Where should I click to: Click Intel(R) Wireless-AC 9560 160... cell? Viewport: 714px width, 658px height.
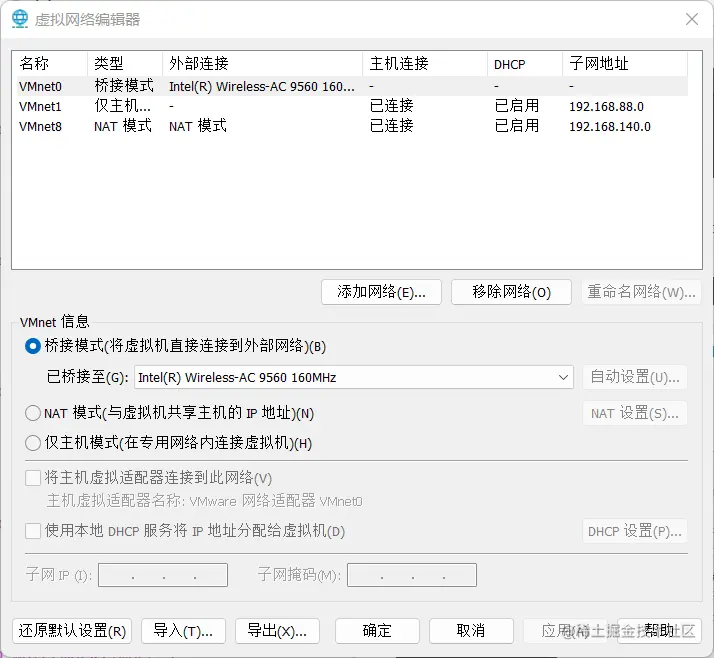click(262, 87)
